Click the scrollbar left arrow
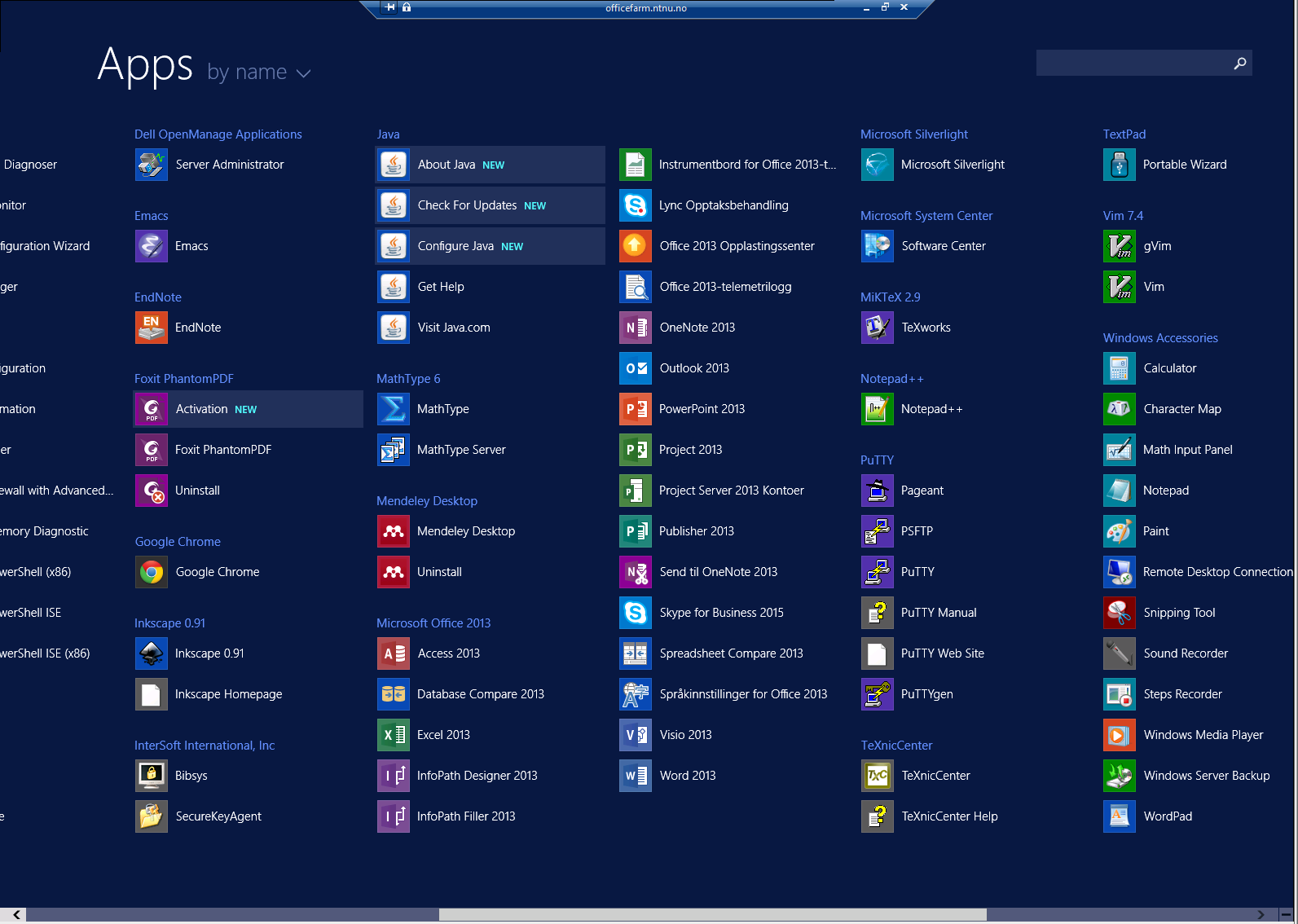1298x924 pixels. [16, 915]
